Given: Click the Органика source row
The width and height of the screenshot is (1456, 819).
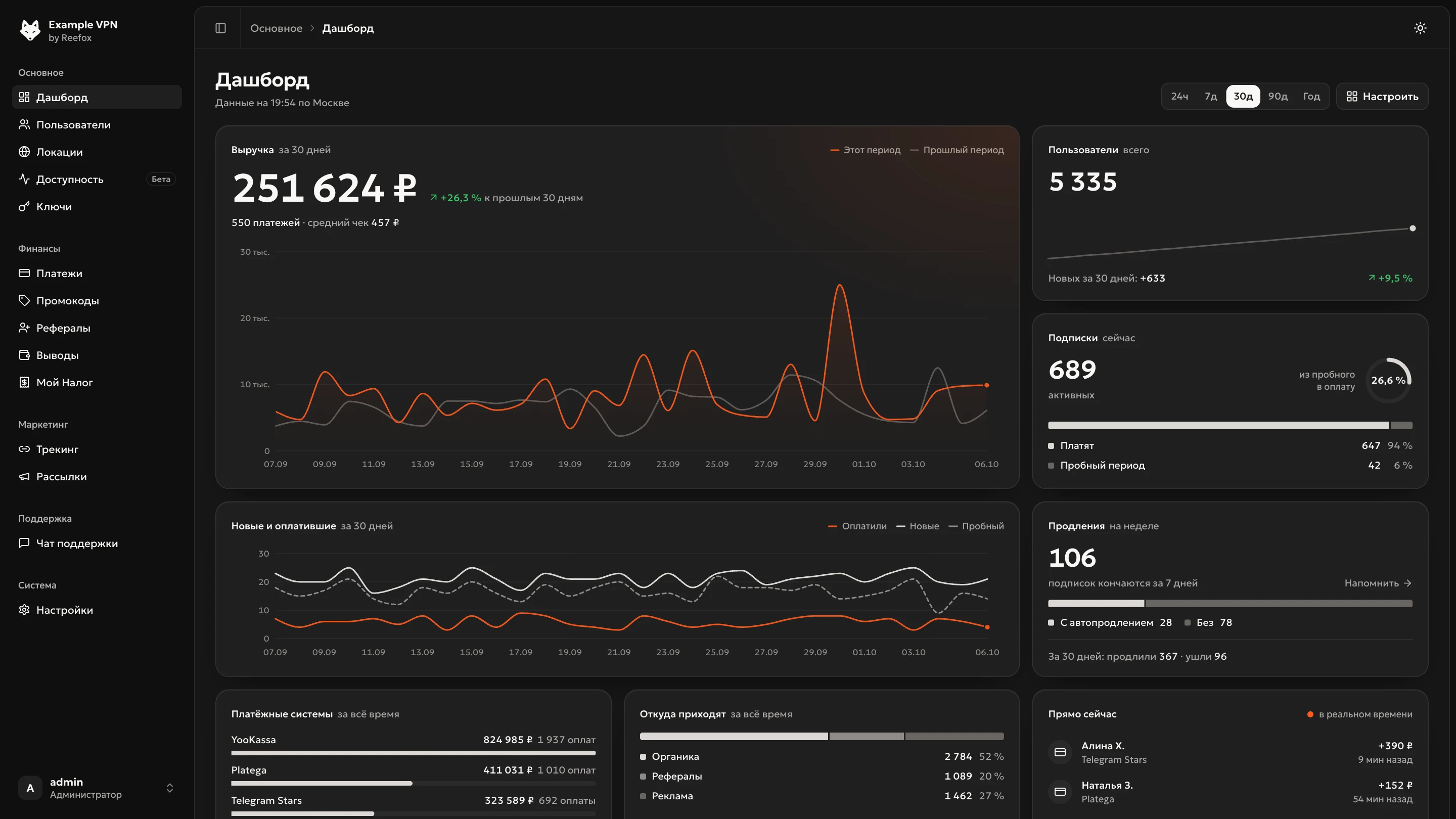Looking at the screenshot, I should (822, 756).
